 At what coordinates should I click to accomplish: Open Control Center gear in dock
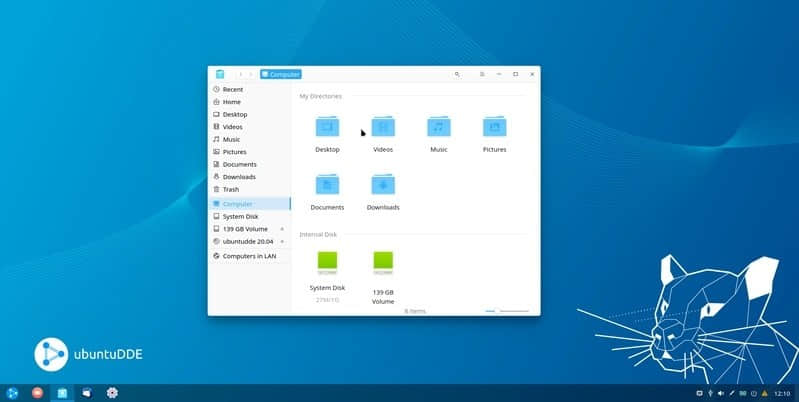pyautogui.click(x=111, y=392)
